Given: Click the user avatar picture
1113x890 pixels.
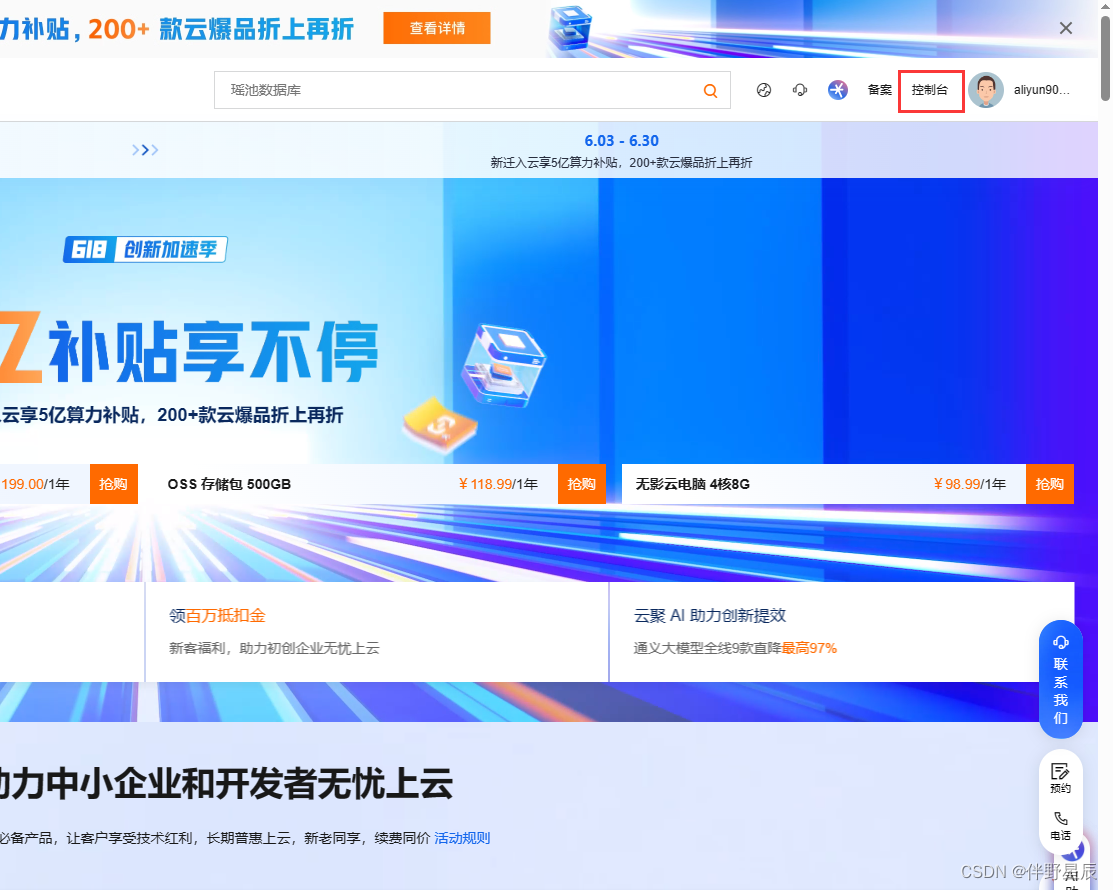Looking at the screenshot, I should pyautogui.click(x=986, y=90).
